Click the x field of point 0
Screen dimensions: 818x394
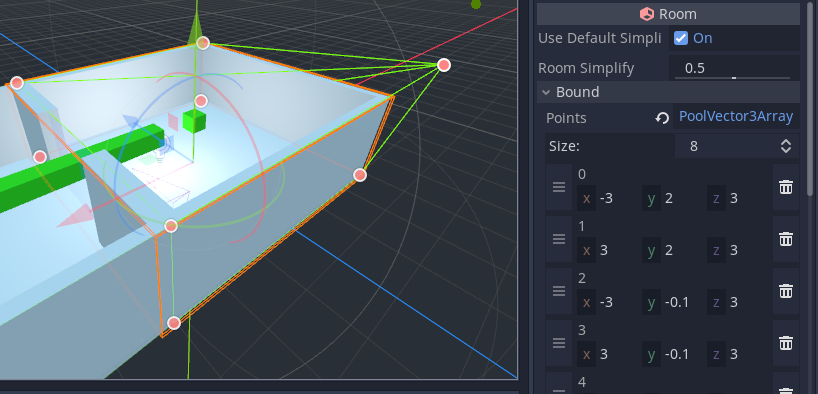click(608, 198)
